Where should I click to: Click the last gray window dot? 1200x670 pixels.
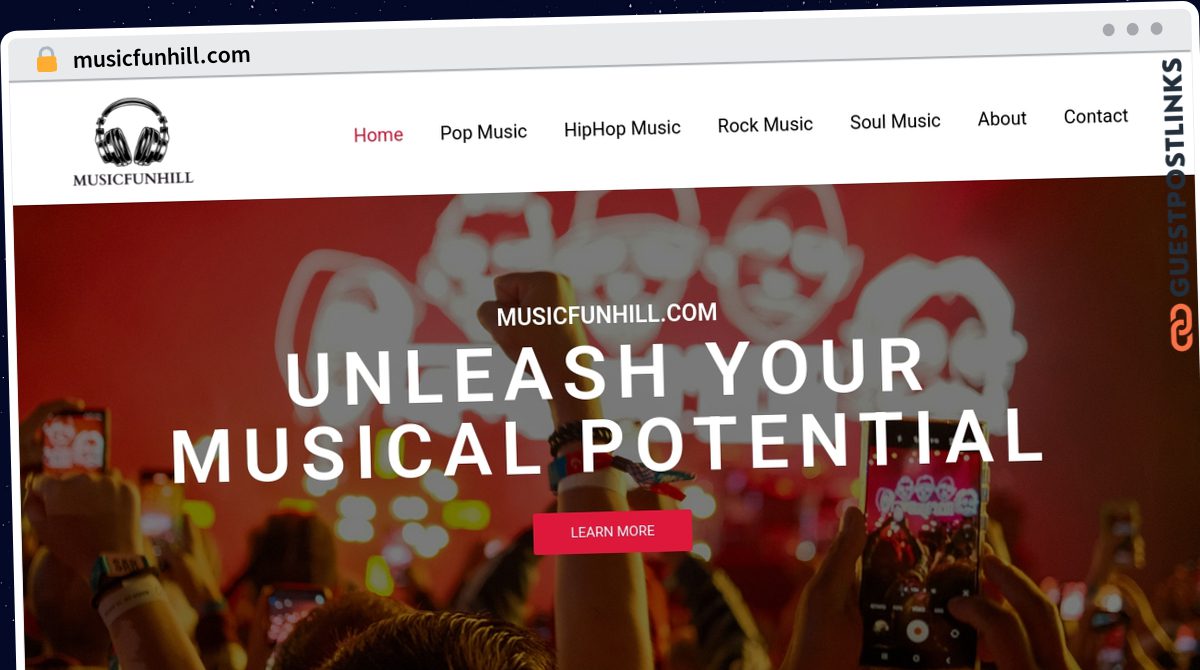tap(1157, 29)
